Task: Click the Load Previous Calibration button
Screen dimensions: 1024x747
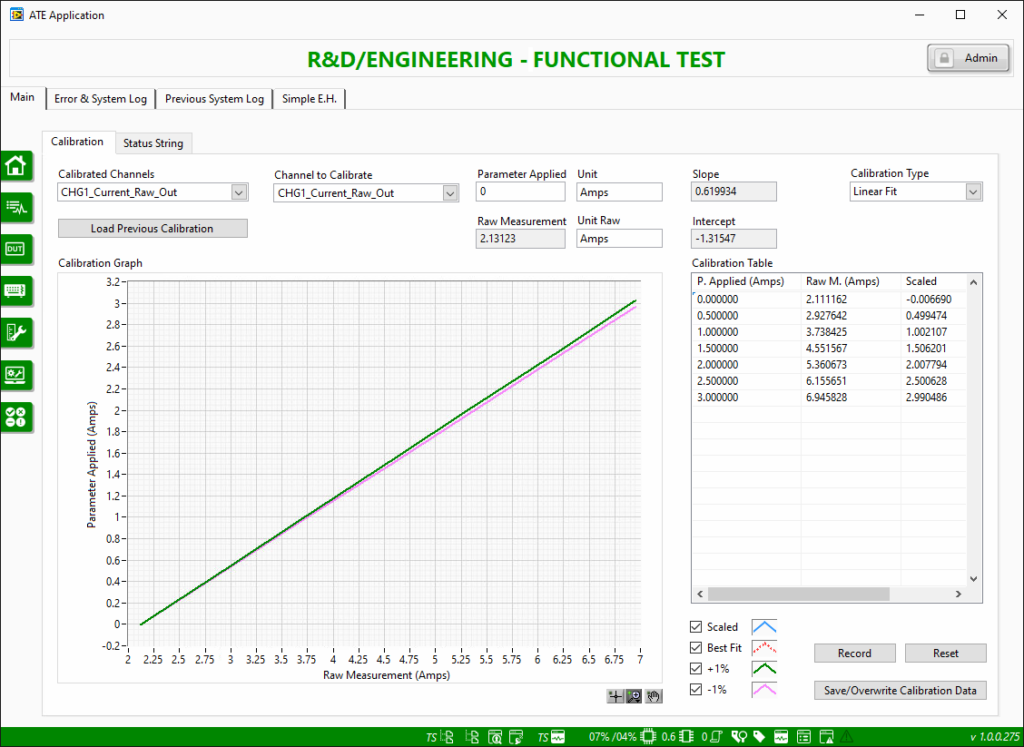Action: point(153,229)
